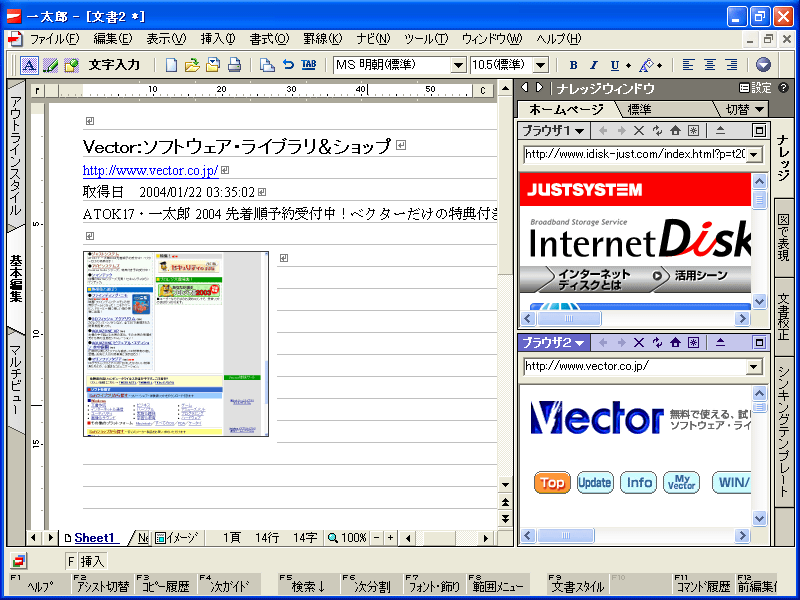Click the Update button on Vector page
800x600 pixels.
pos(594,483)
